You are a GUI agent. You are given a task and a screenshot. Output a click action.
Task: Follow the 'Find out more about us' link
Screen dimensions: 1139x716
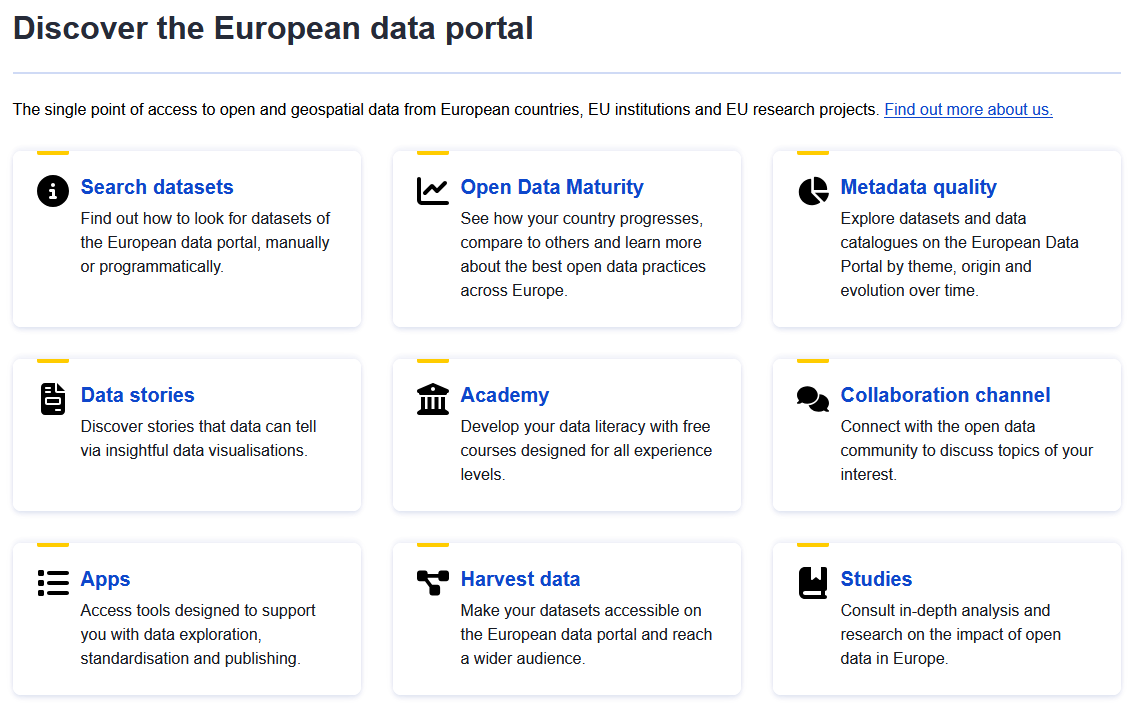(x=968, y=110)
